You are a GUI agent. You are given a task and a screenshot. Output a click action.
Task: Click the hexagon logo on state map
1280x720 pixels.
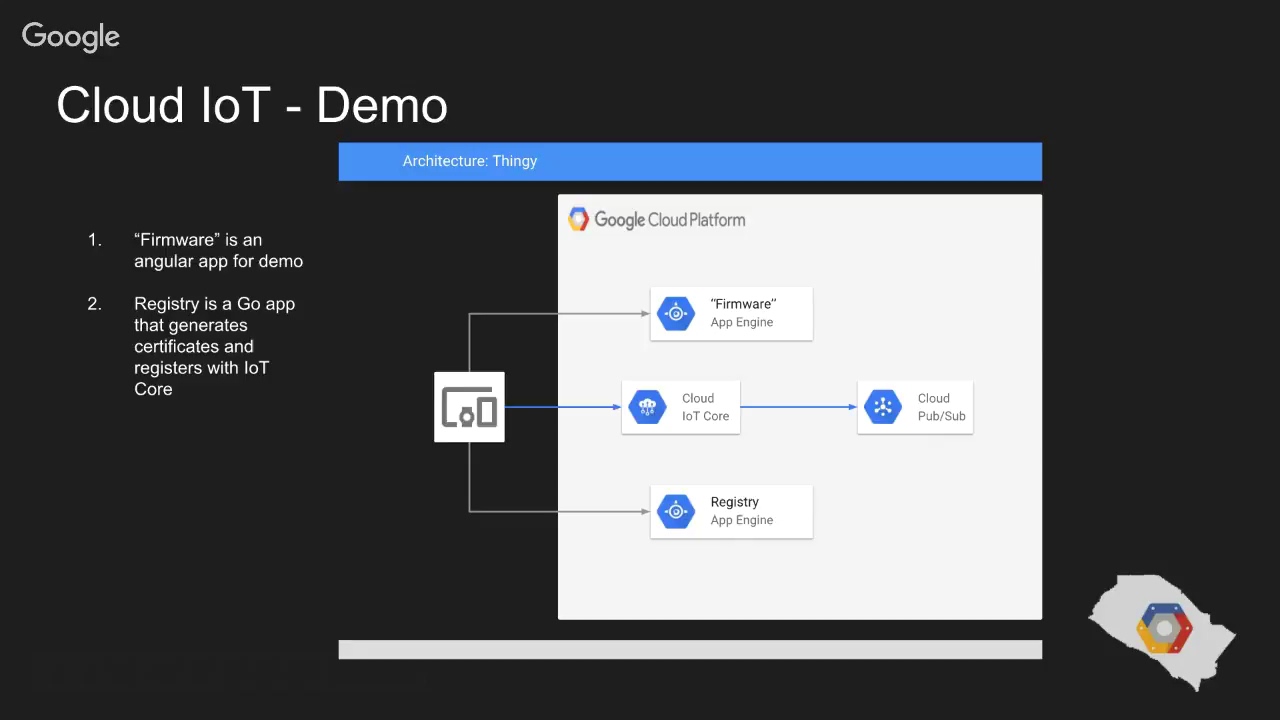pyautogui.click(x=1164, y=629)
